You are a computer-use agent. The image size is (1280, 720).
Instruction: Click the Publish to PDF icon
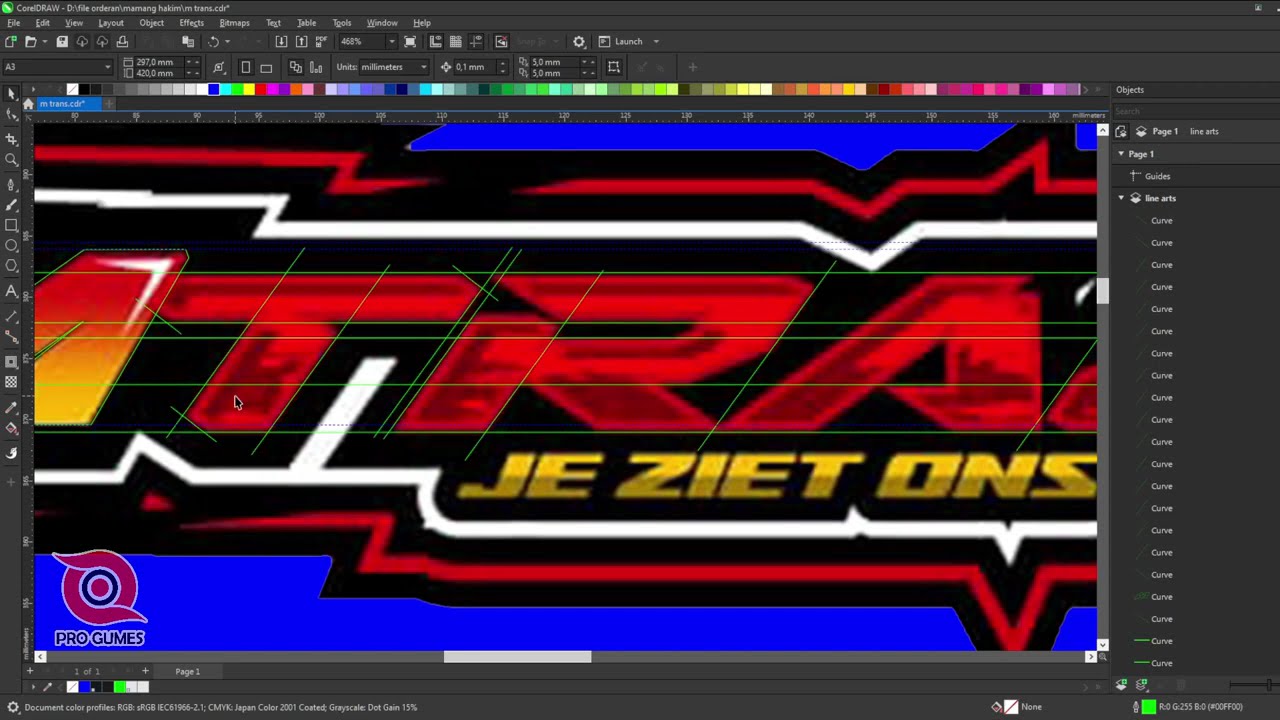pyautogui.click(x=321, y=41)
